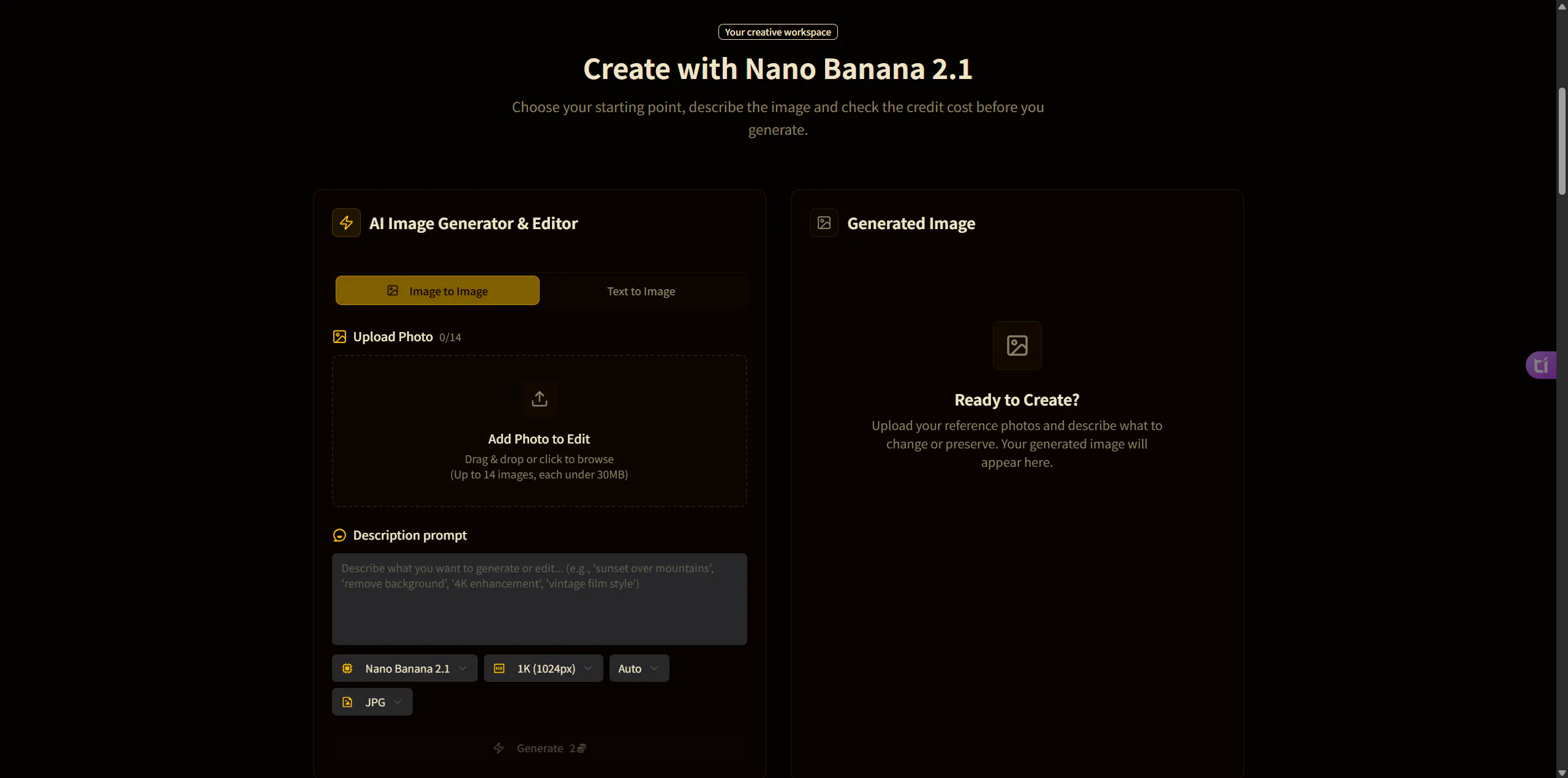
Task: Click the Description prompt label
Action: [x=410, y=535]
